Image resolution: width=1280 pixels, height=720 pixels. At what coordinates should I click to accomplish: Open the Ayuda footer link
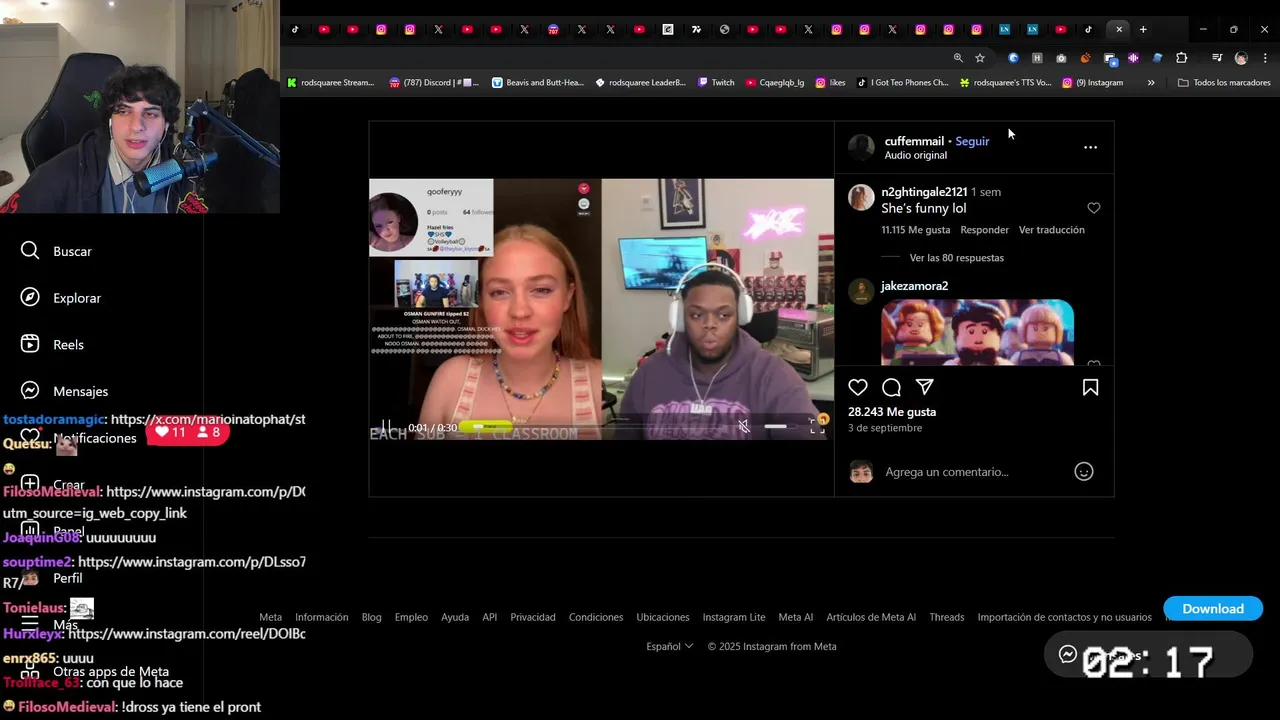455,617
